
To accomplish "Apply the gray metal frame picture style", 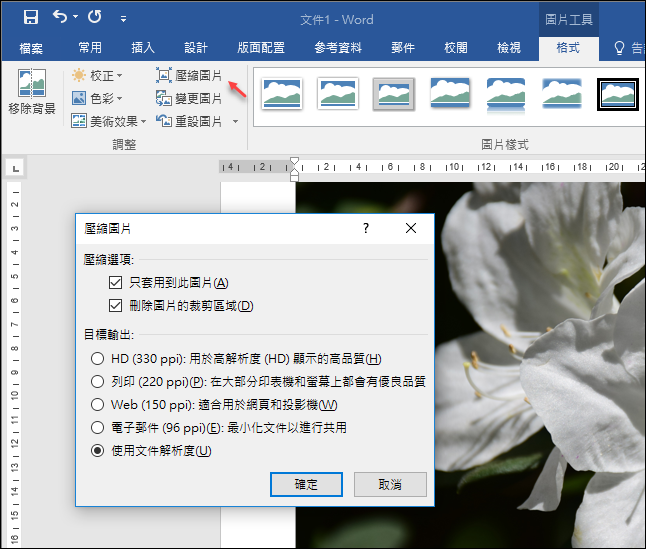I will point(394,94).
